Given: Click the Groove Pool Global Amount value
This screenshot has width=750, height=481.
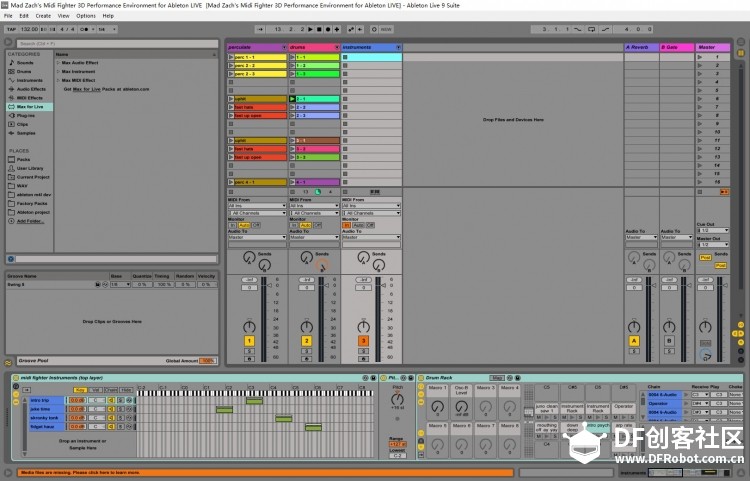Looking at the screenshot, I should pyautogui.click(x=208, y=361).
